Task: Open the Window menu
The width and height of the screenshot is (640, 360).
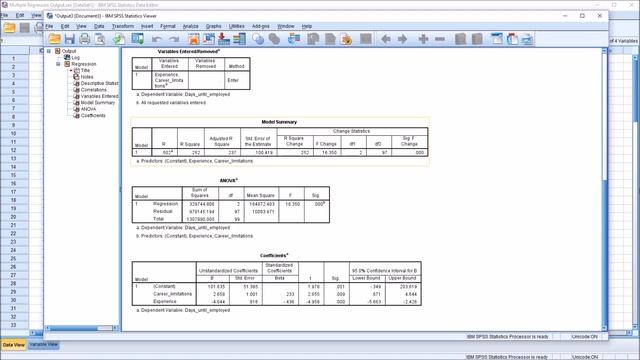Action: (x=286, y=26)
